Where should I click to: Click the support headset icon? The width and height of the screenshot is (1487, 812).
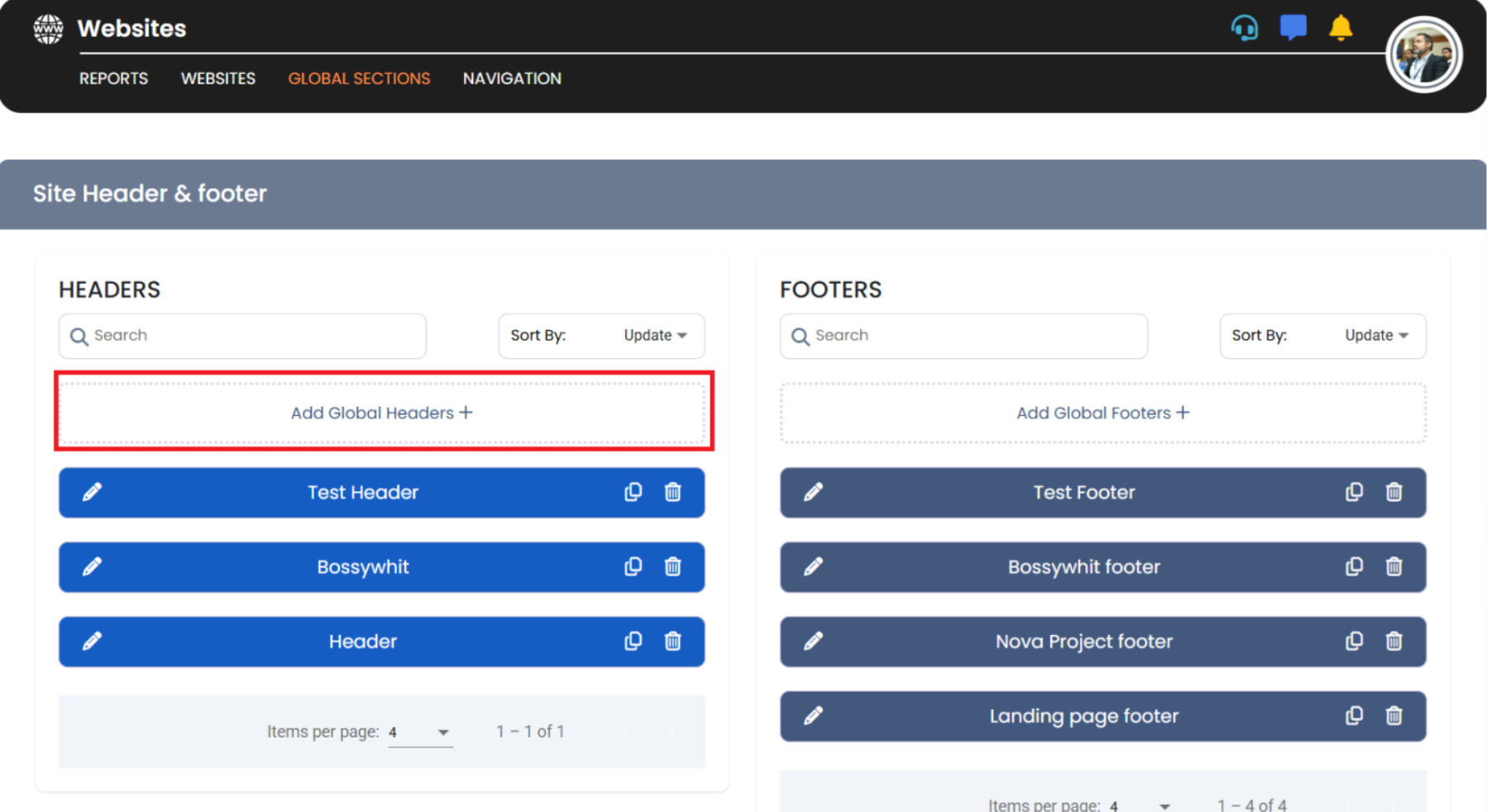coord(1244,28)
